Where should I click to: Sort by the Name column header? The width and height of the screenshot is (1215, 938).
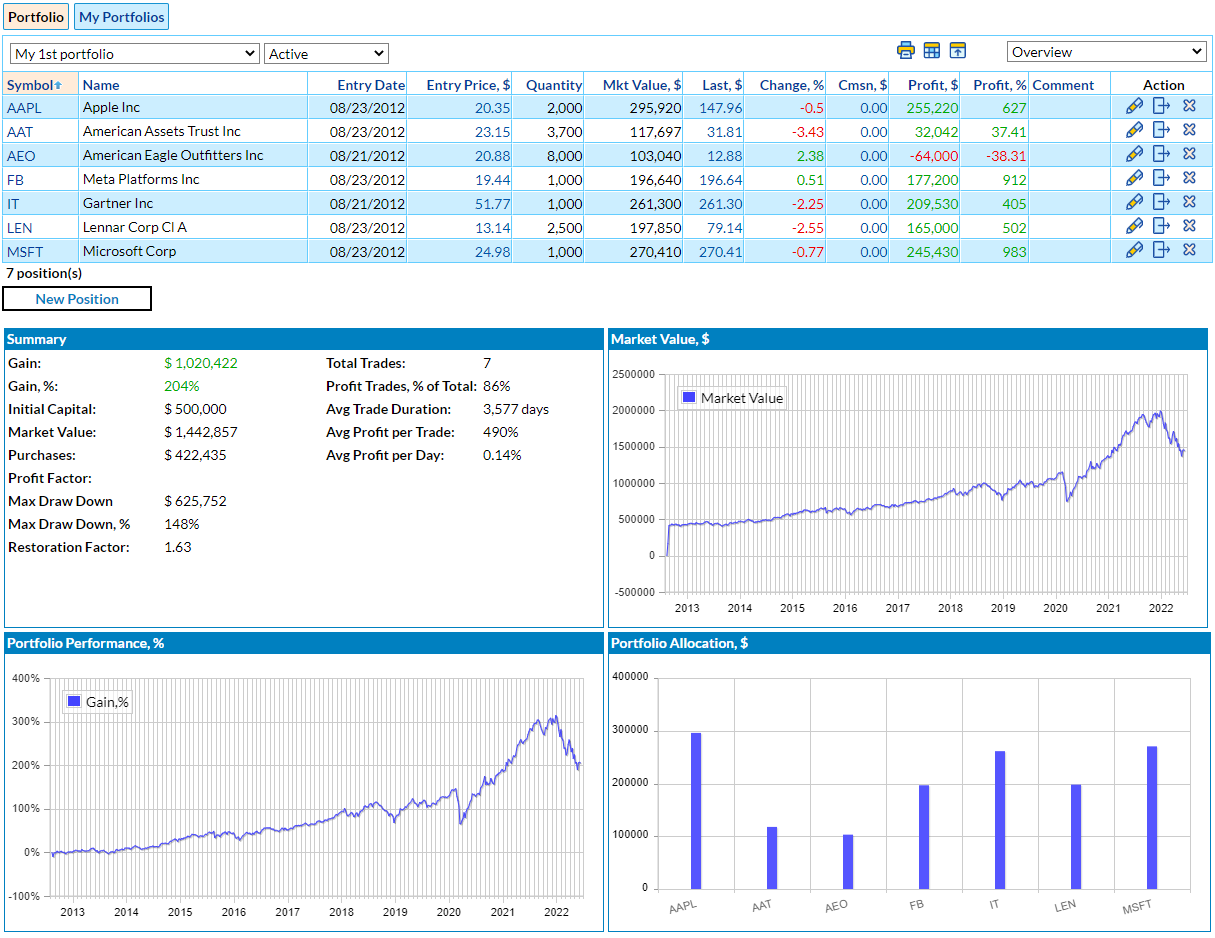click(x=101, y=85)
